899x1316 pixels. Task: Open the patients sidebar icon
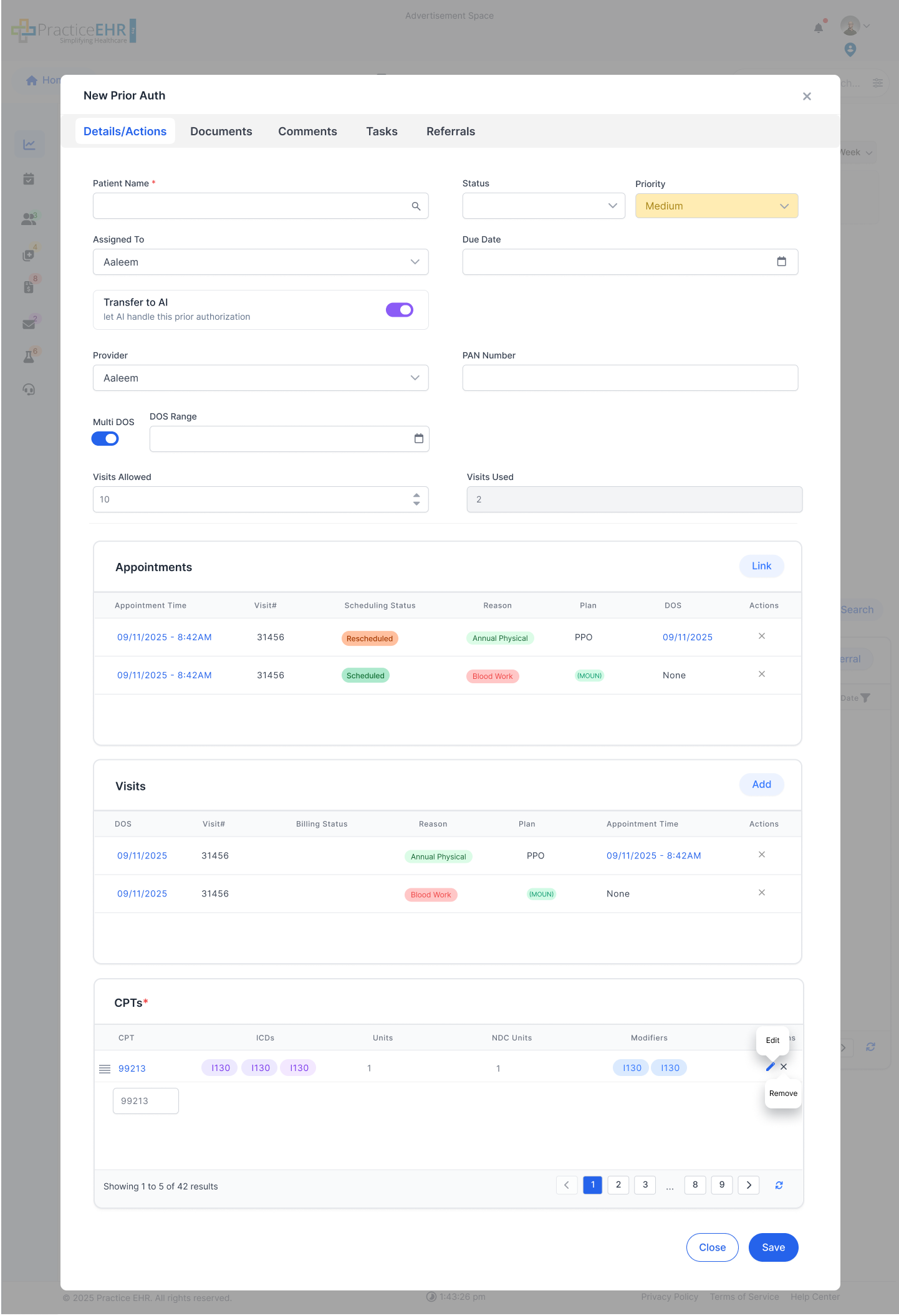coord(29,219)
